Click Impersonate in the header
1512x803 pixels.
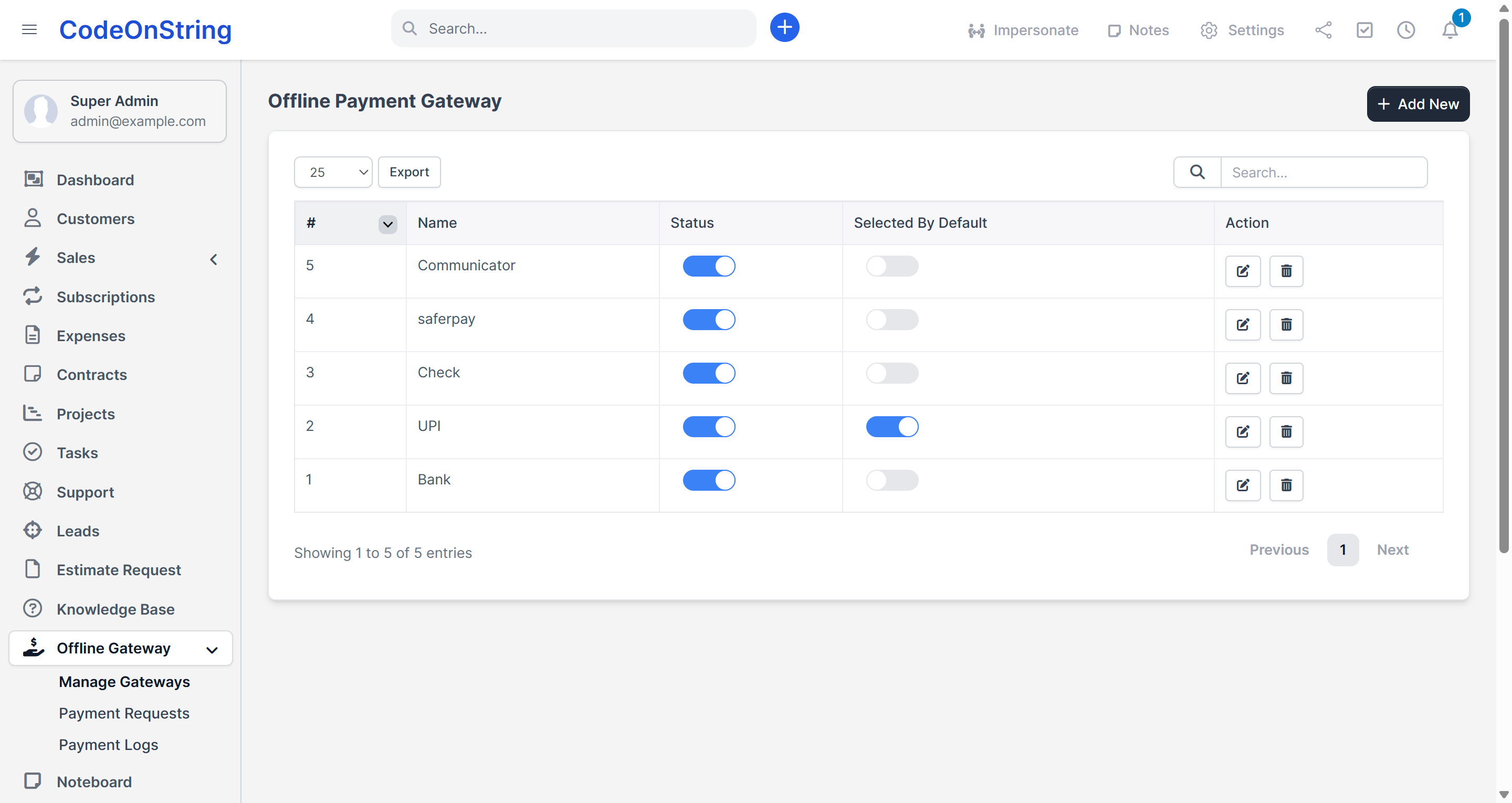tap(1023, 30)
